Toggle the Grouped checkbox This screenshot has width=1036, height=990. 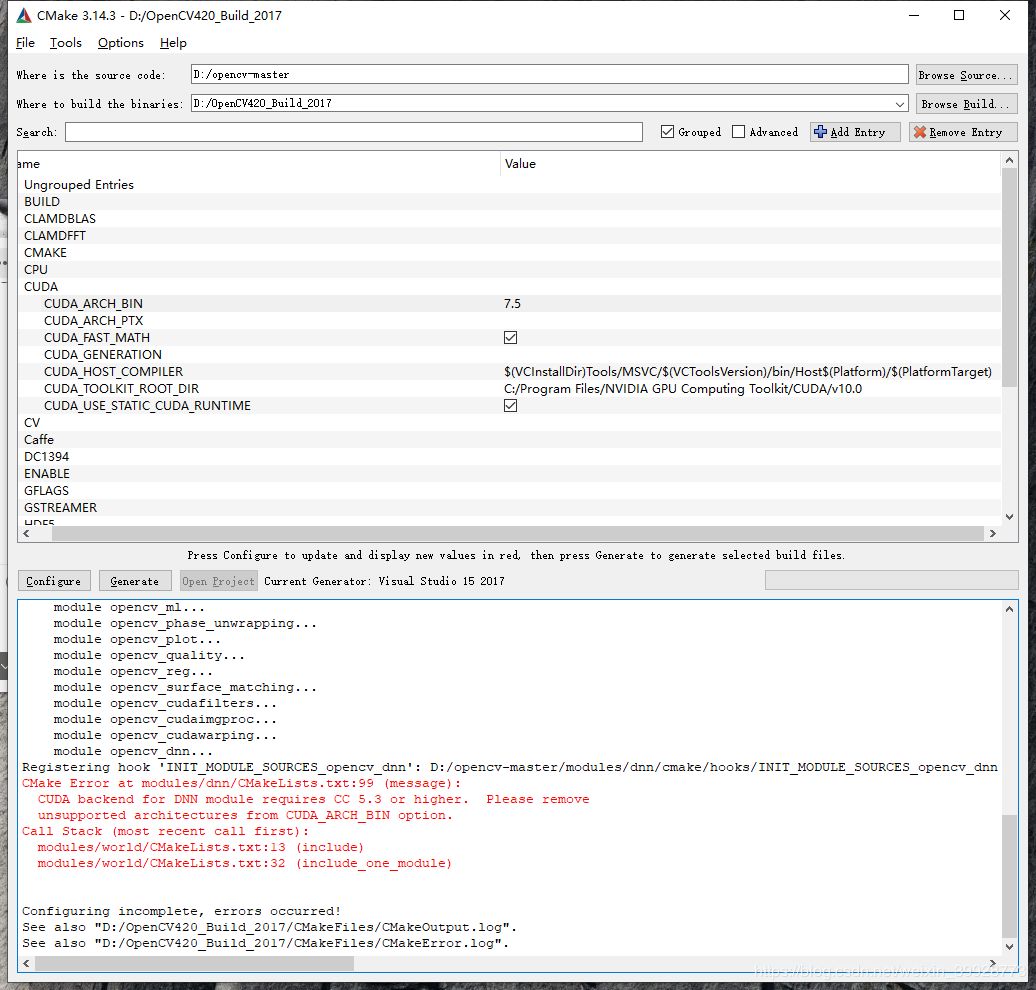click(668, 132)
